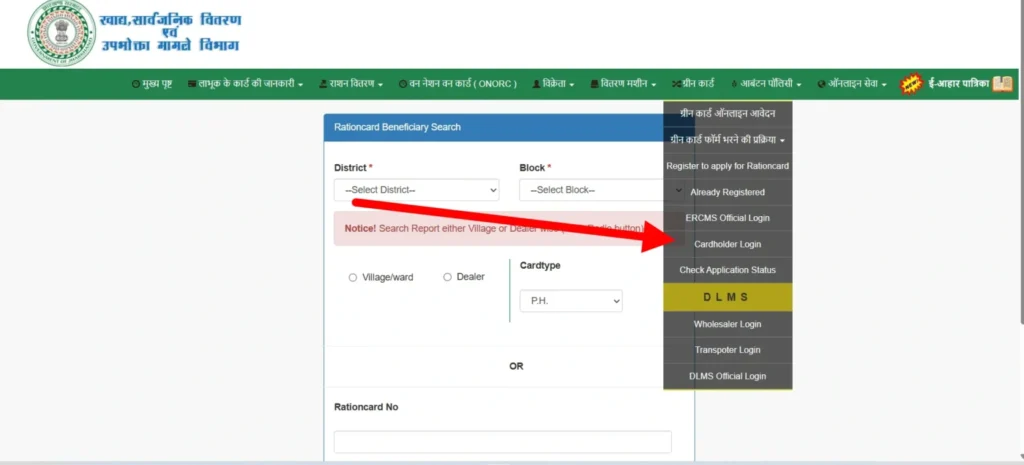Click the NEW starburst badge icon
This screenshot has height=465, width=1024.
(x=911, y=84)
